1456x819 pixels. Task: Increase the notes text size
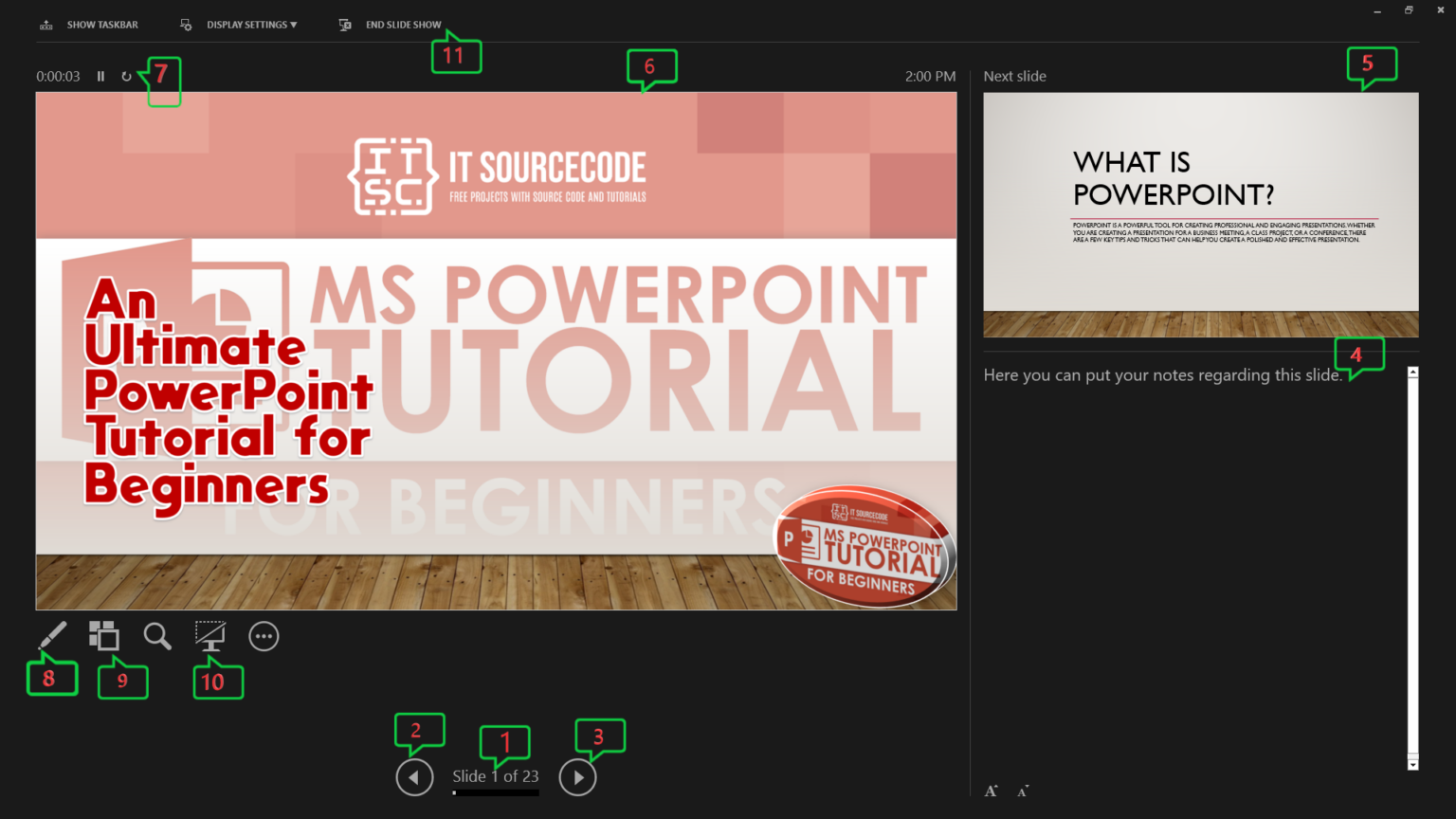[990, 790]
